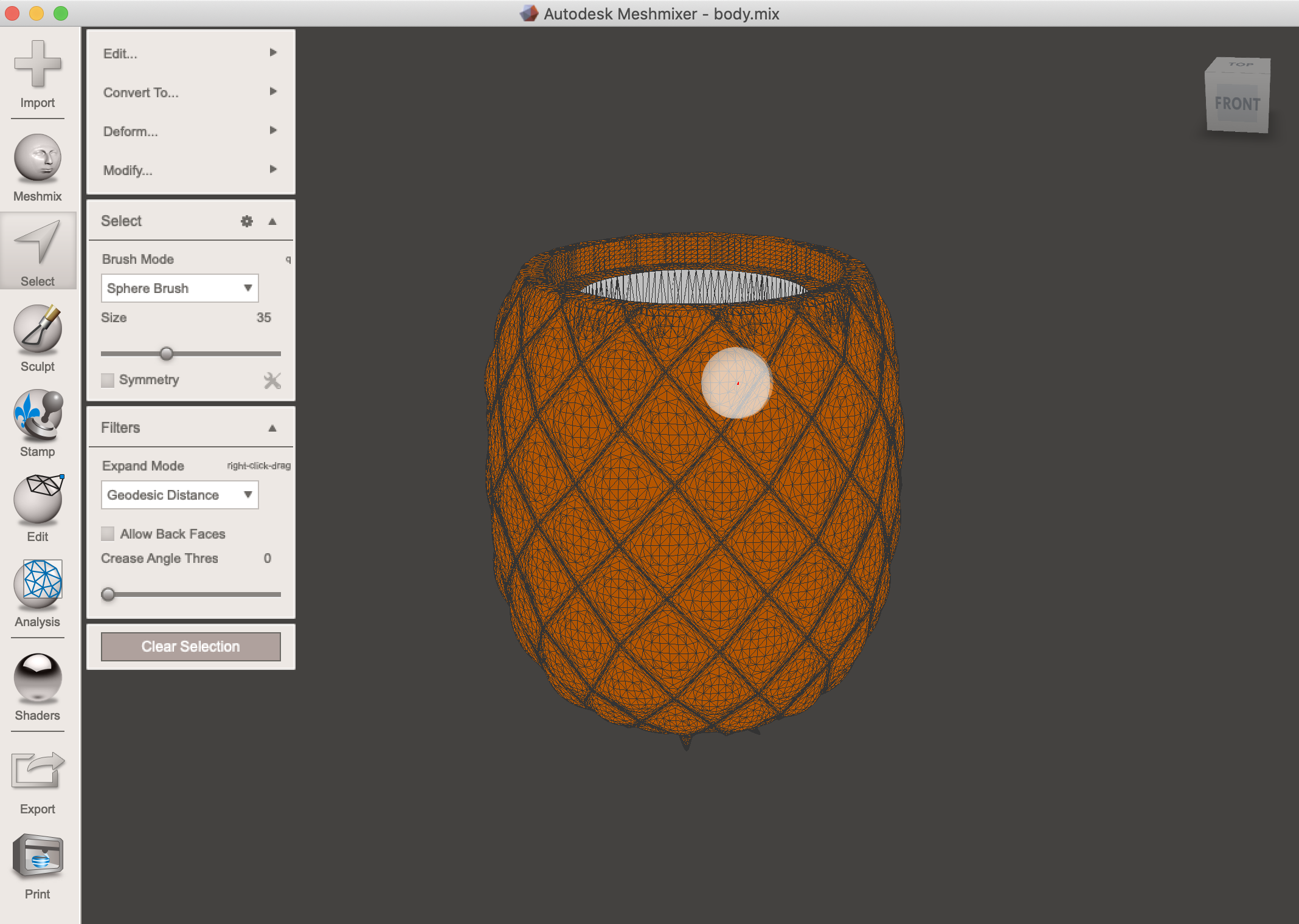Toggle the Select panel settings gear
1299x924 pixels.
[x=247, y=222]
